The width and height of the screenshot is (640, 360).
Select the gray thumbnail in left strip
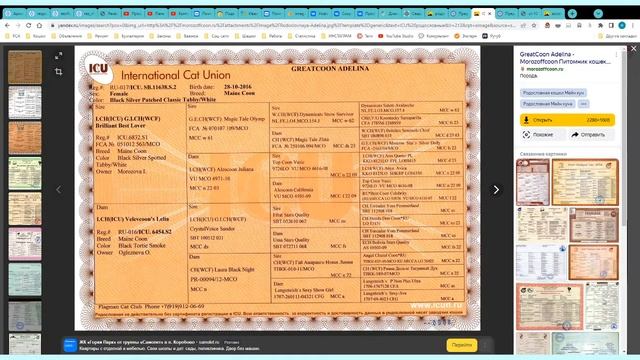(25, 316)
